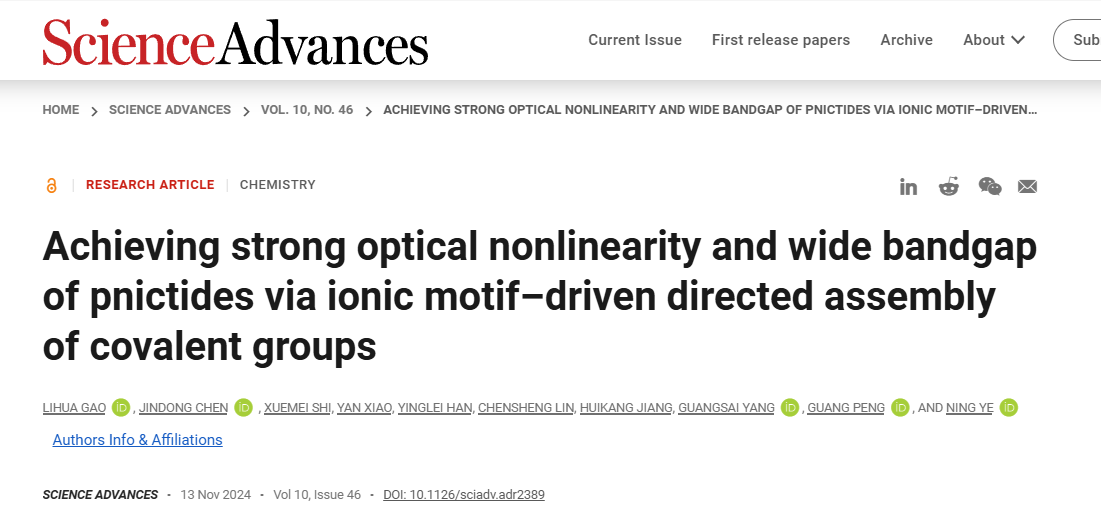The width and height of the screenshot is (1101, 512).
Task: Open the article DOI link
Action: pyautogui.click(x=464, y=495)
